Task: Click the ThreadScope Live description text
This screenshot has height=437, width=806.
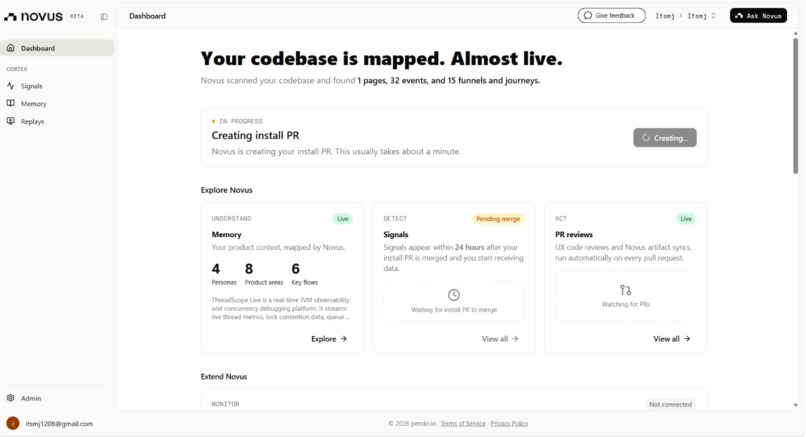Action: [281, 308]
